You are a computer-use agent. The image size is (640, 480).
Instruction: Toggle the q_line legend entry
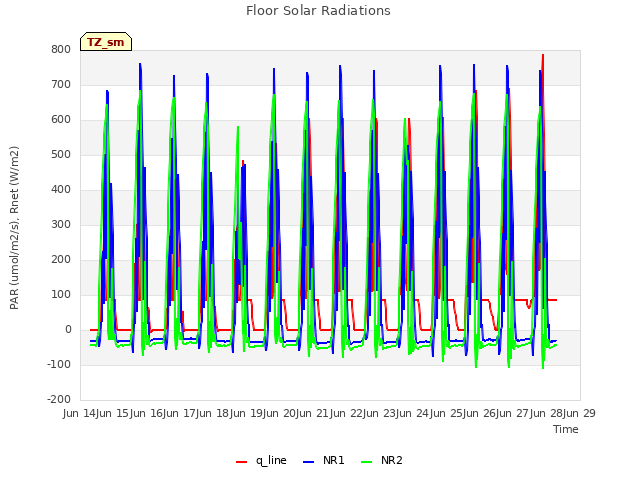point(261,460)
